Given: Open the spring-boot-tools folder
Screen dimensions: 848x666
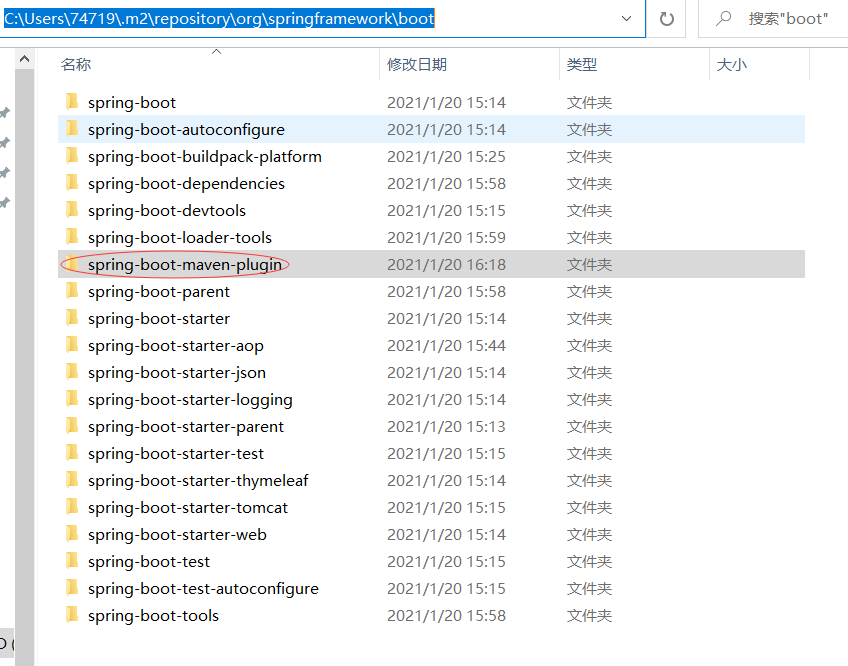Looking at the screenshot, I should 153,615.
